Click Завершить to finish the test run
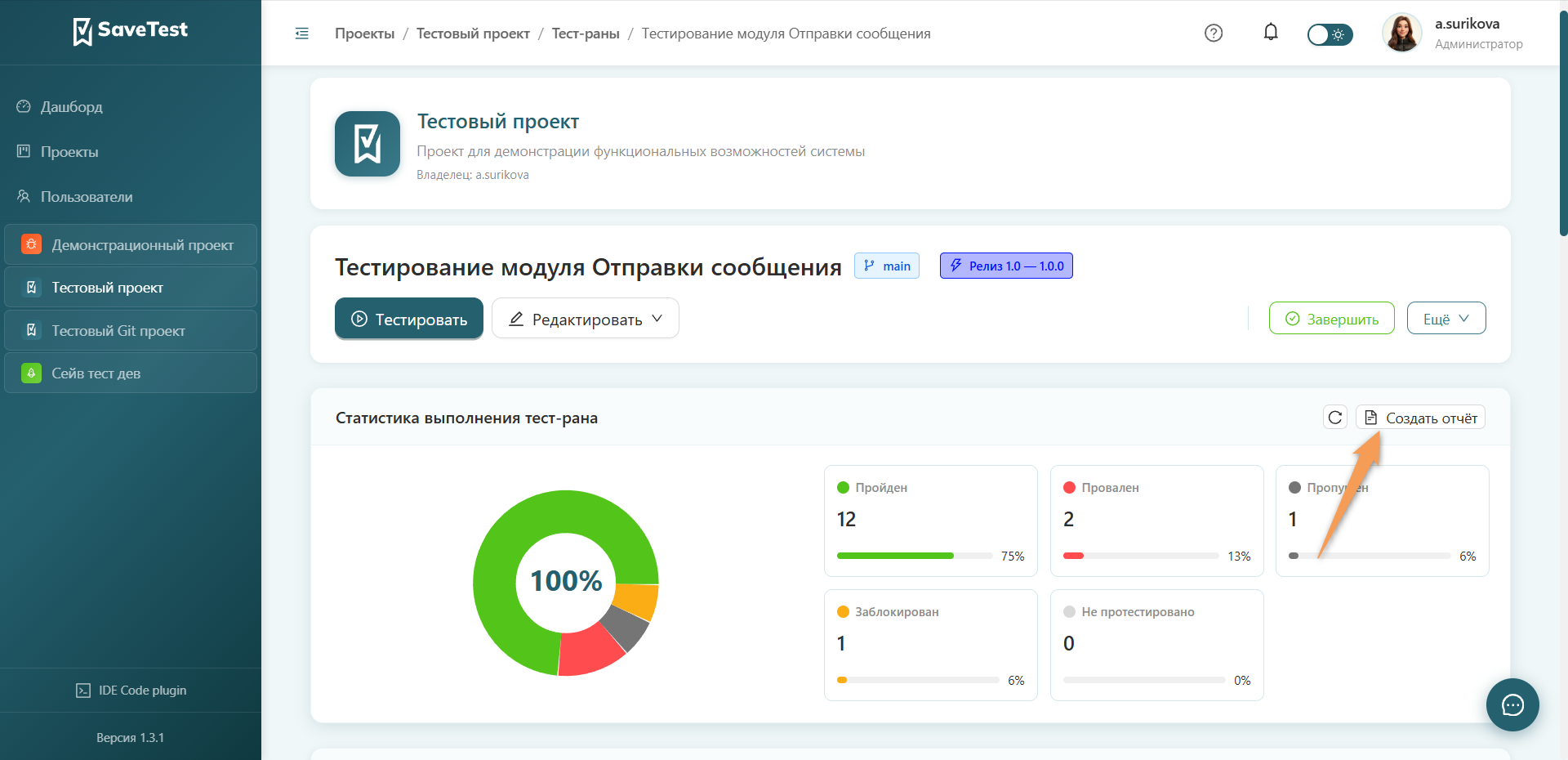The width and height of the screenshot is (1568, 760). point(1332,319)
